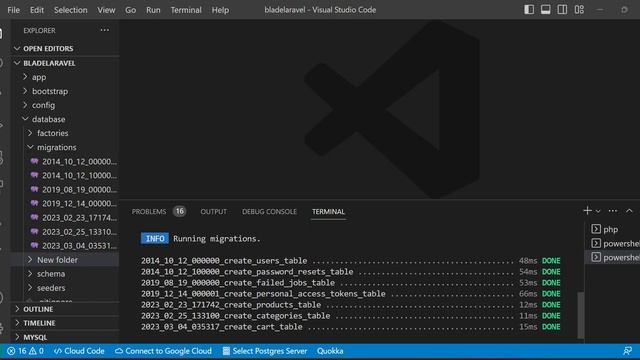Switch to the Terminal tab

(329, 211)
